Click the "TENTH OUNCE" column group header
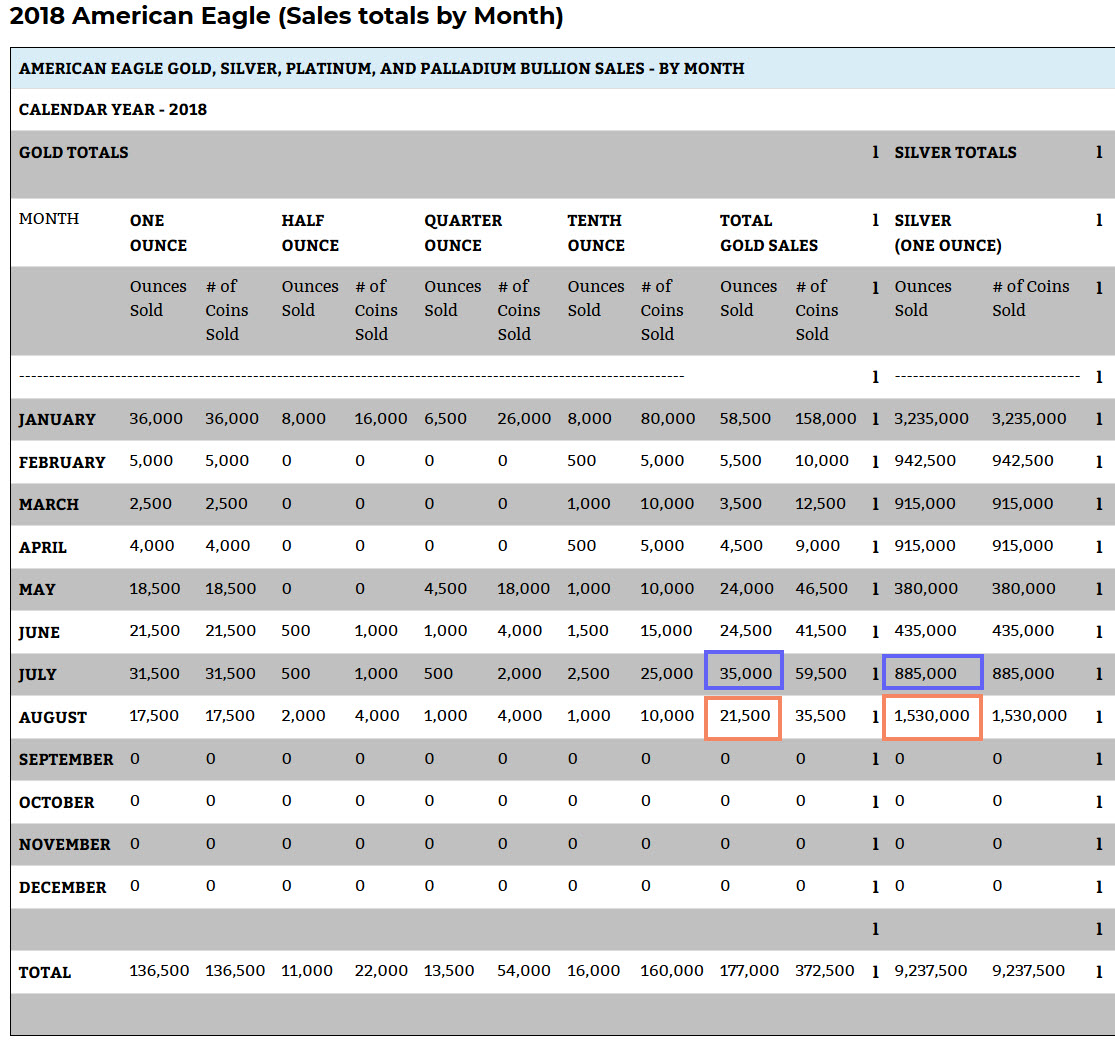The height and width of the screenshot is (1041, 1115). coord(596,233)
